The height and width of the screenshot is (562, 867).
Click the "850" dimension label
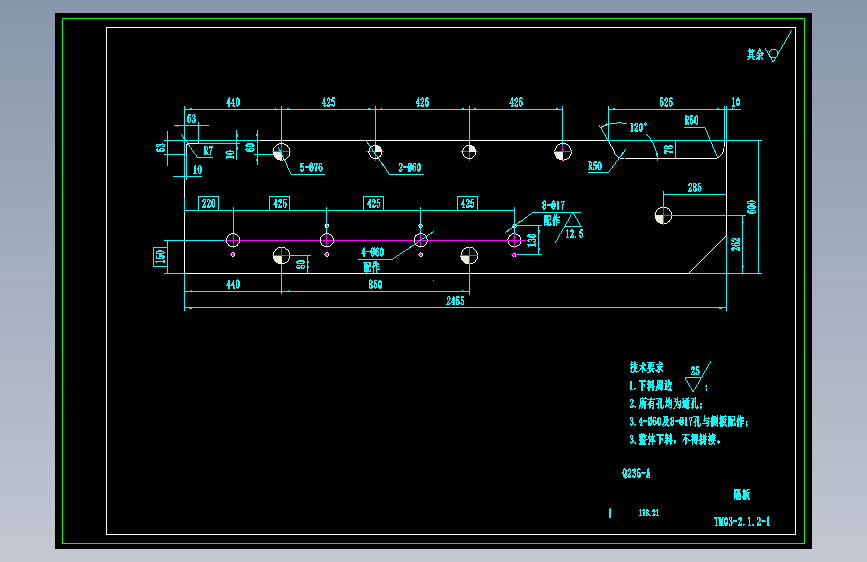point(375,284)
